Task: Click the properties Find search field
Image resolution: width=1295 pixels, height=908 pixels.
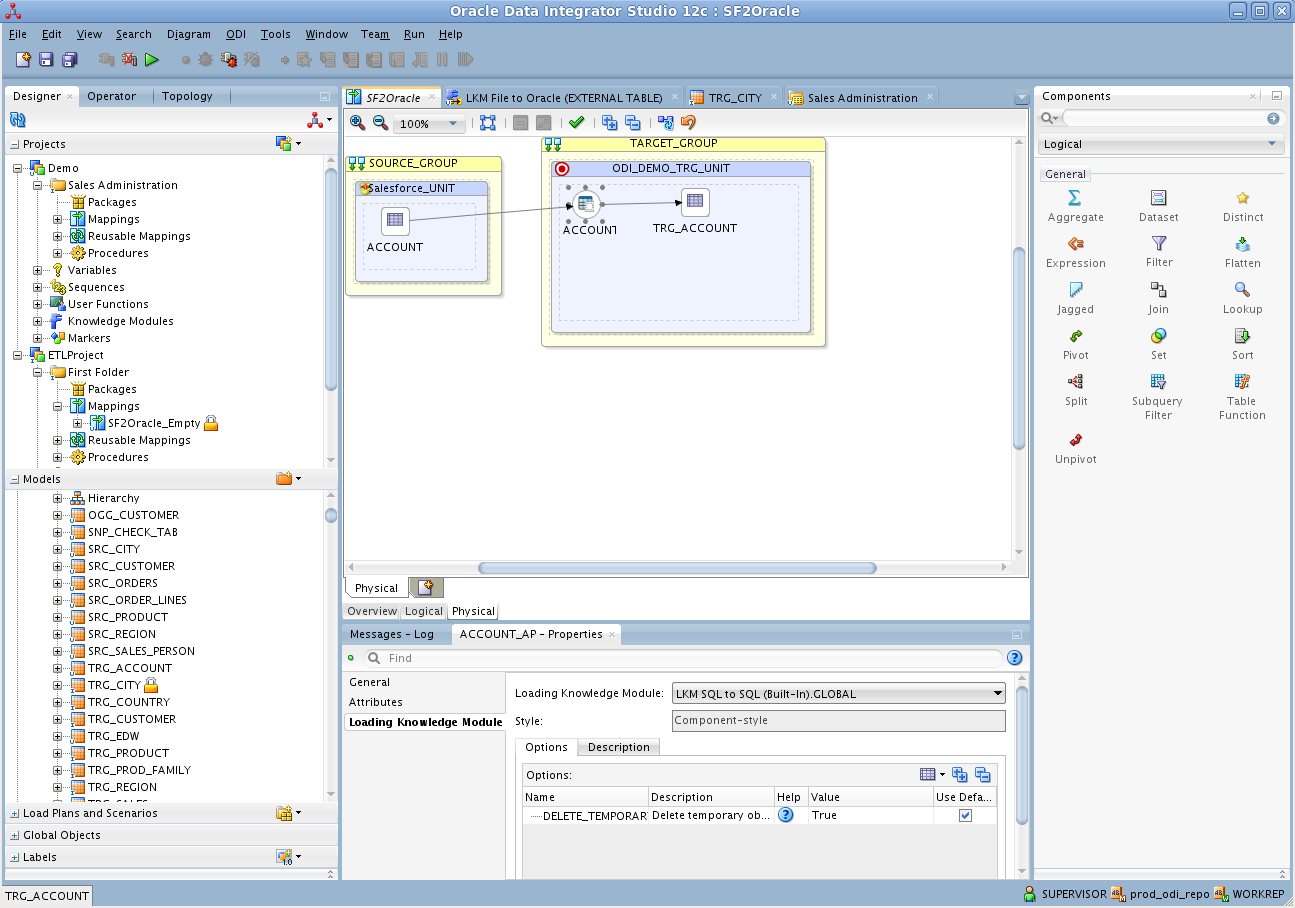Action: pyautogui.click(x=690, y=658)
